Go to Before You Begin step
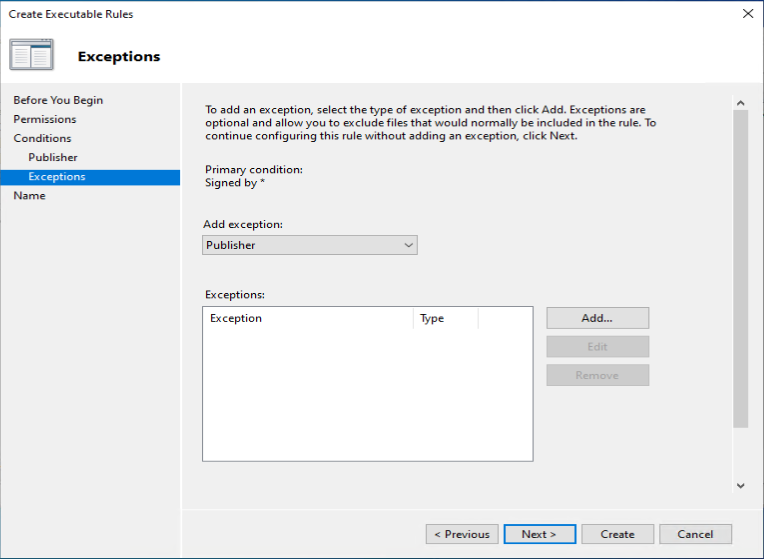 tap(58, 100)
